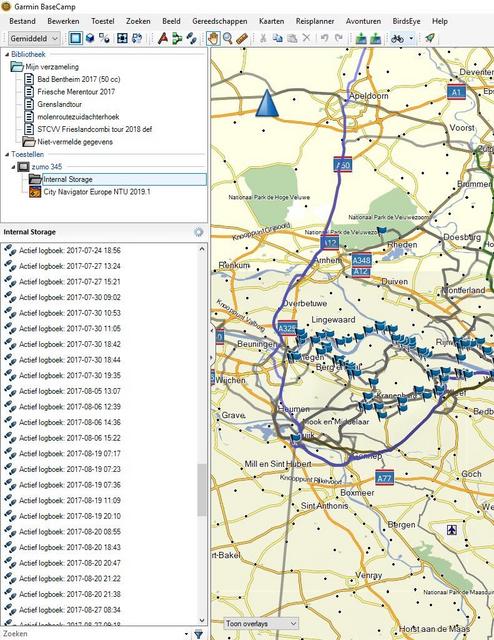This screenshot has height=640, width=494.
Task: Click the A50 highway shield on map
Action: pyautogui.click(x=343, y=164)
